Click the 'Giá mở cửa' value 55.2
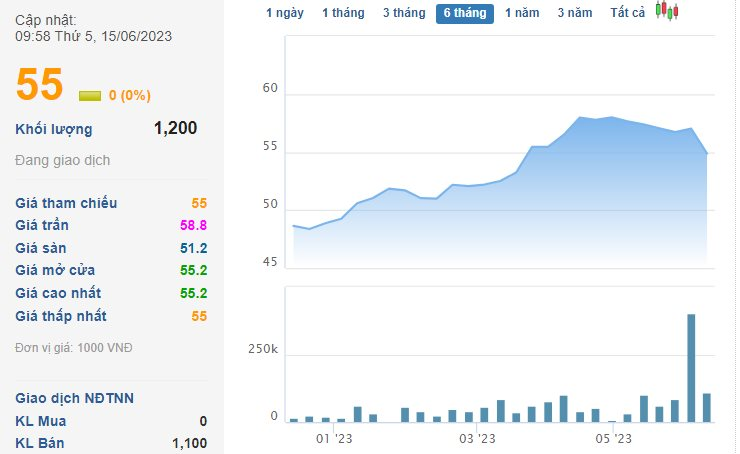This screenshot has height=454, width=740. pyautogui.click(x=193, y=270)
